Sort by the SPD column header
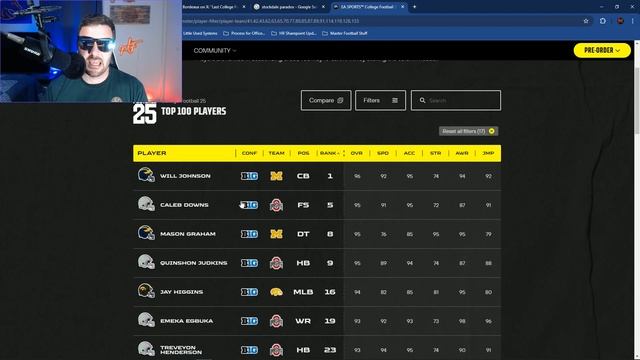Screen dimensions: 640x360 click(x=382, y=153)
